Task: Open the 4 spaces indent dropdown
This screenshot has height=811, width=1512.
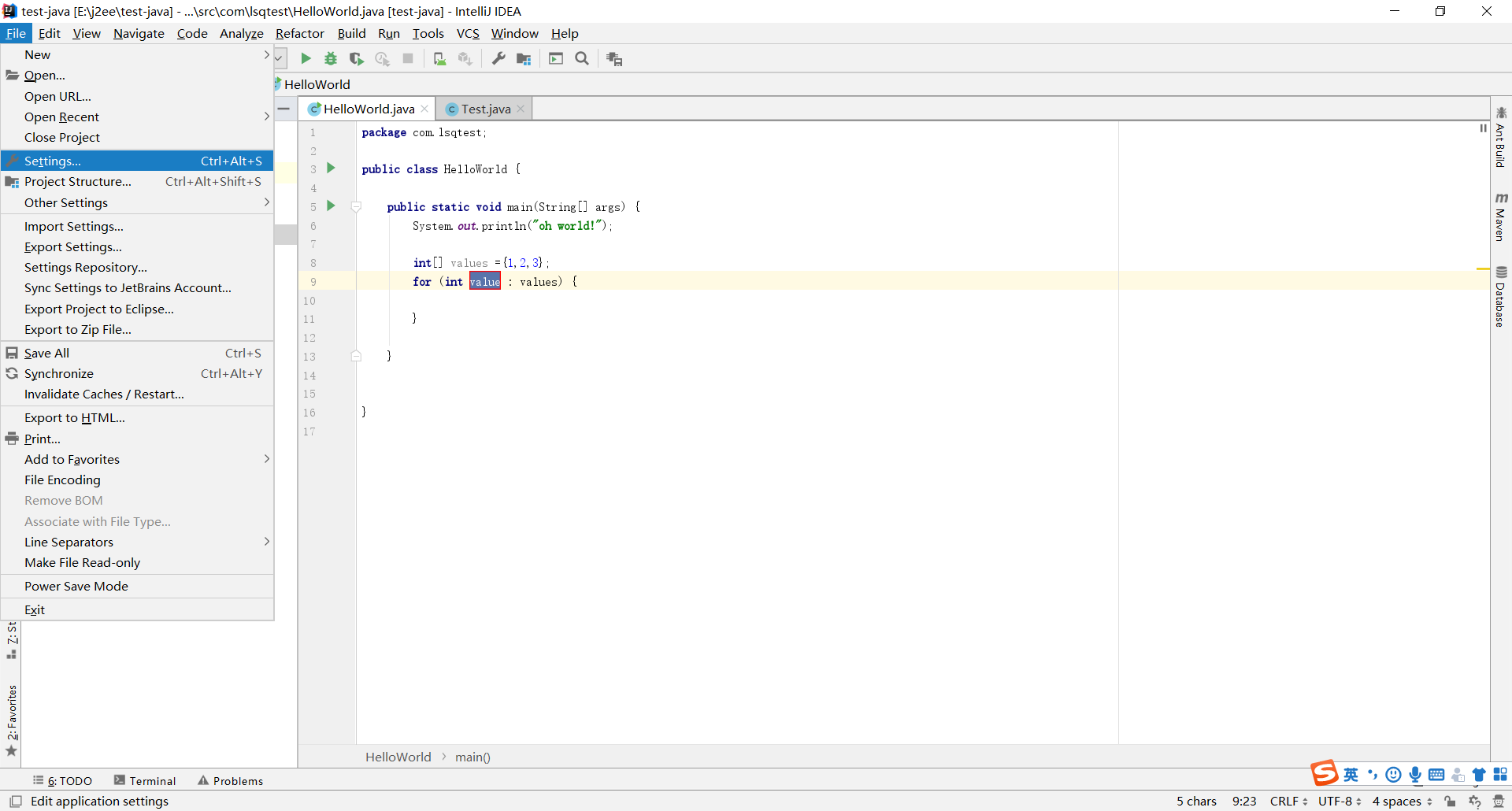Action: (x=1402, y=802)
